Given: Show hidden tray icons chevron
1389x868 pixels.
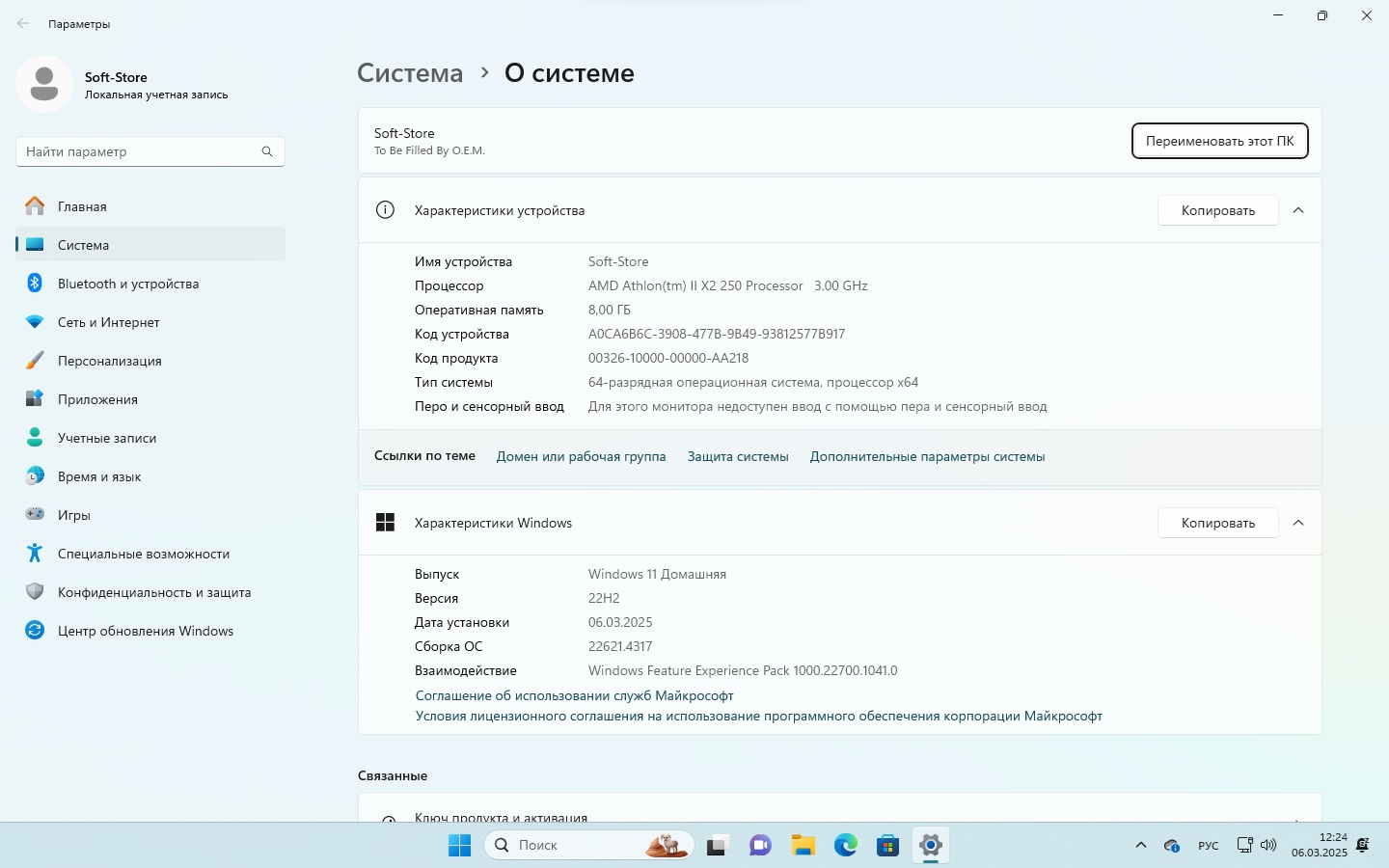Looking at the screenshot, I should click(1141, 846).
